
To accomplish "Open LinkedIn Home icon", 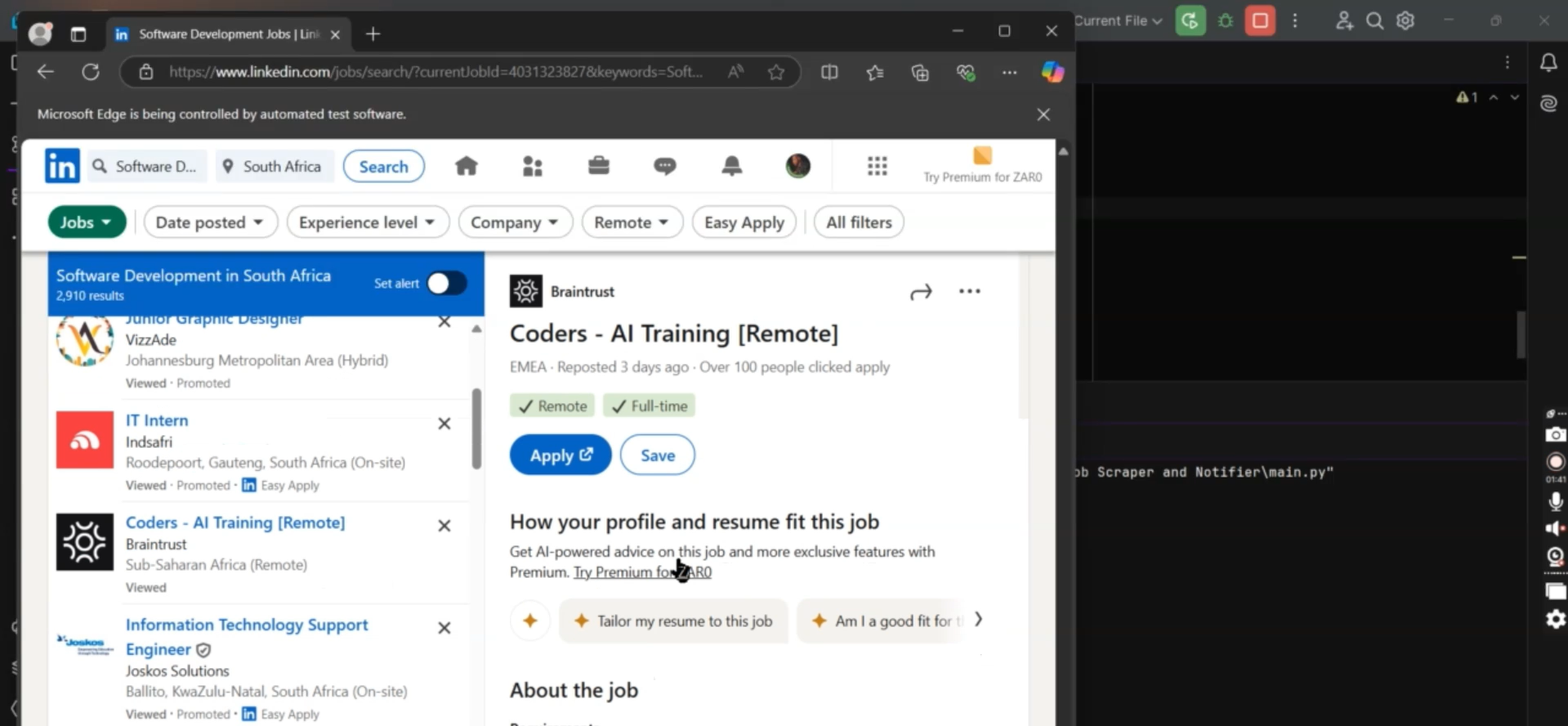I will coord(466,166).
